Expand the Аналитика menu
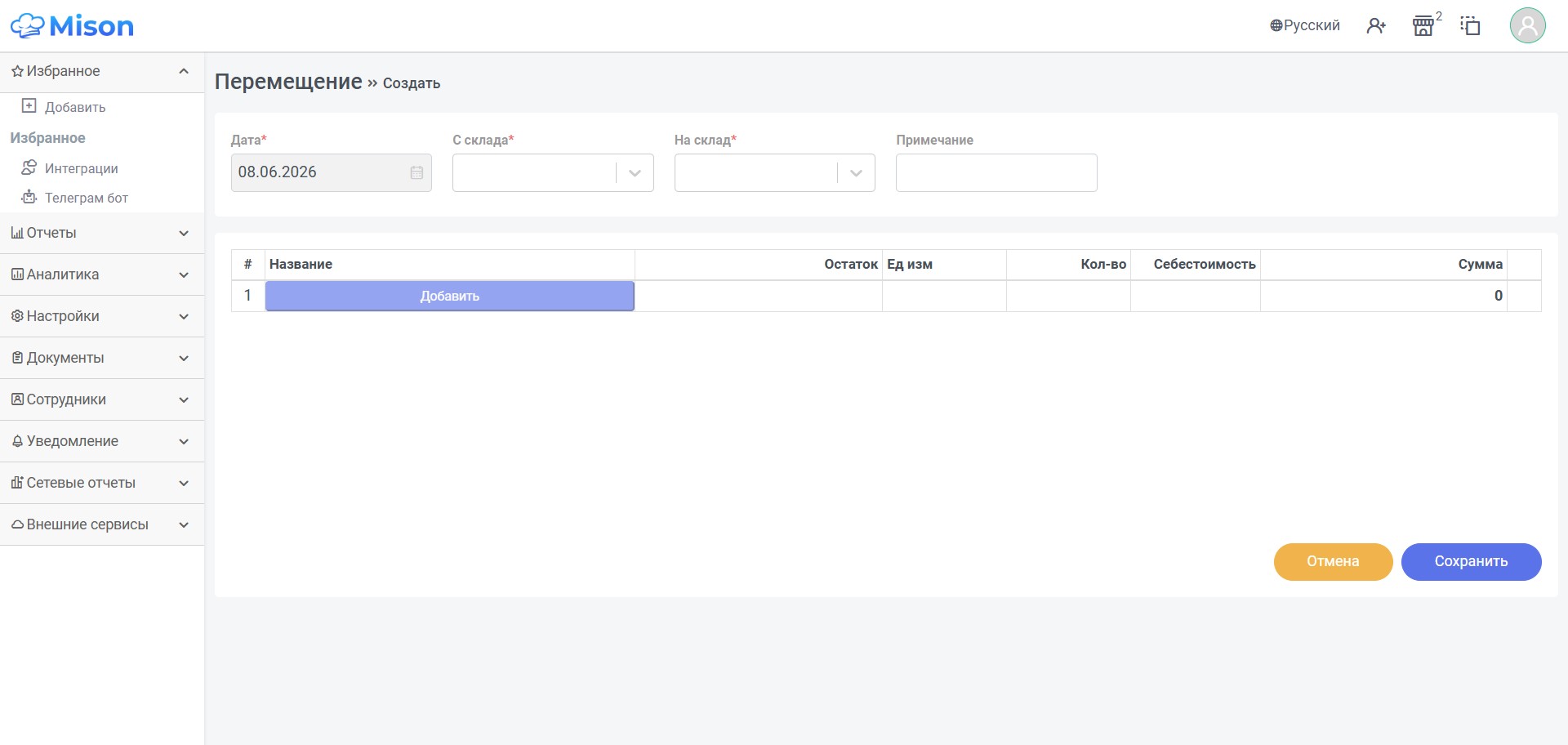Screen dimensions: 1568x745 tap(102, 274)
